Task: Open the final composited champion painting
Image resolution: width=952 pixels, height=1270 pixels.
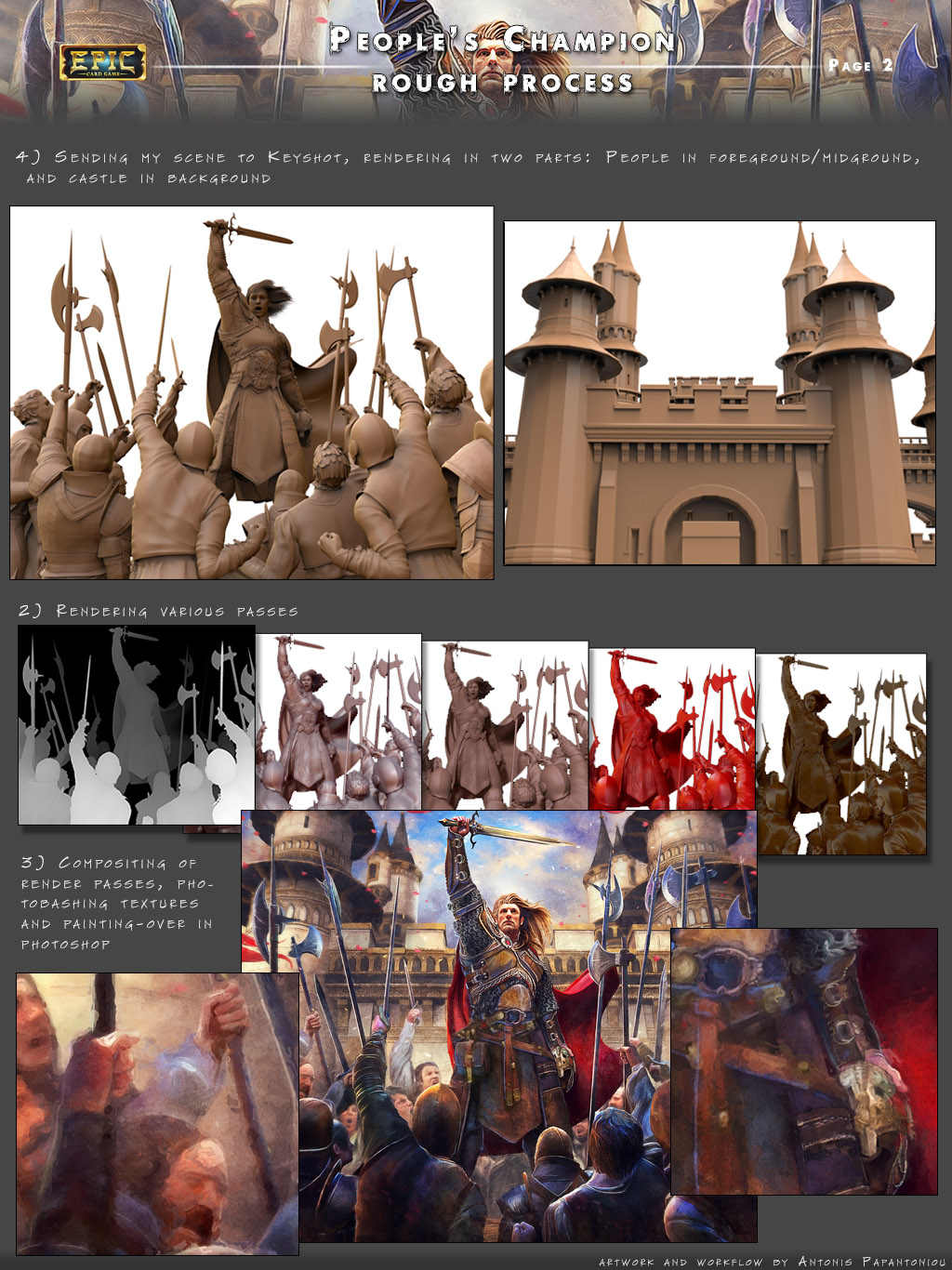Action: tap(498, 1025)
